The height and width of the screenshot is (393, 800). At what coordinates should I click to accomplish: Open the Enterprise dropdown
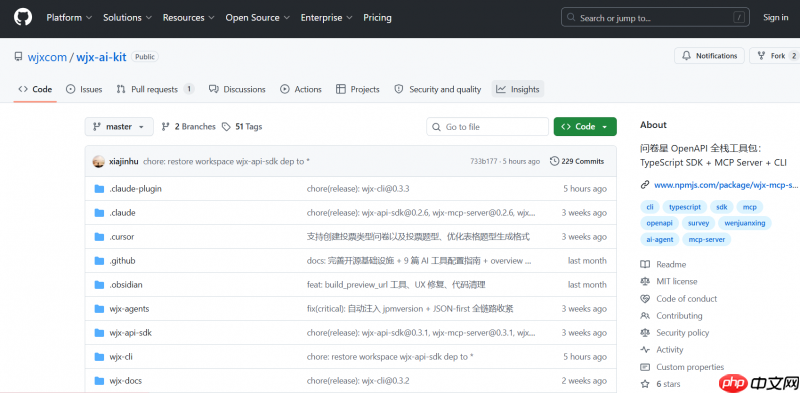tap(327, 17)
